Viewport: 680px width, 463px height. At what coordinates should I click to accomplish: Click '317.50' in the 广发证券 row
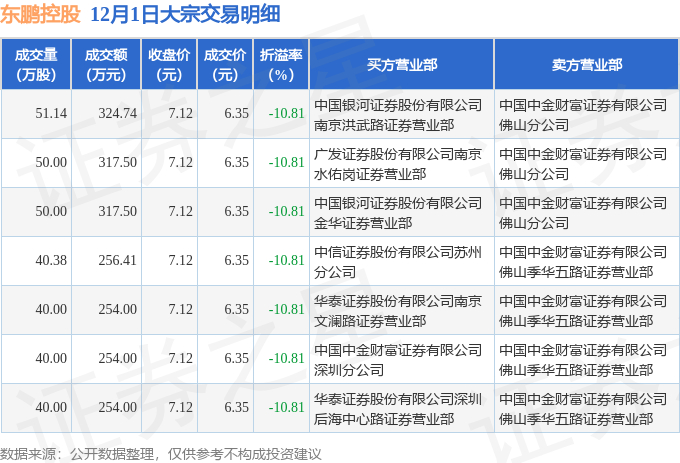[x=118, y=163]
